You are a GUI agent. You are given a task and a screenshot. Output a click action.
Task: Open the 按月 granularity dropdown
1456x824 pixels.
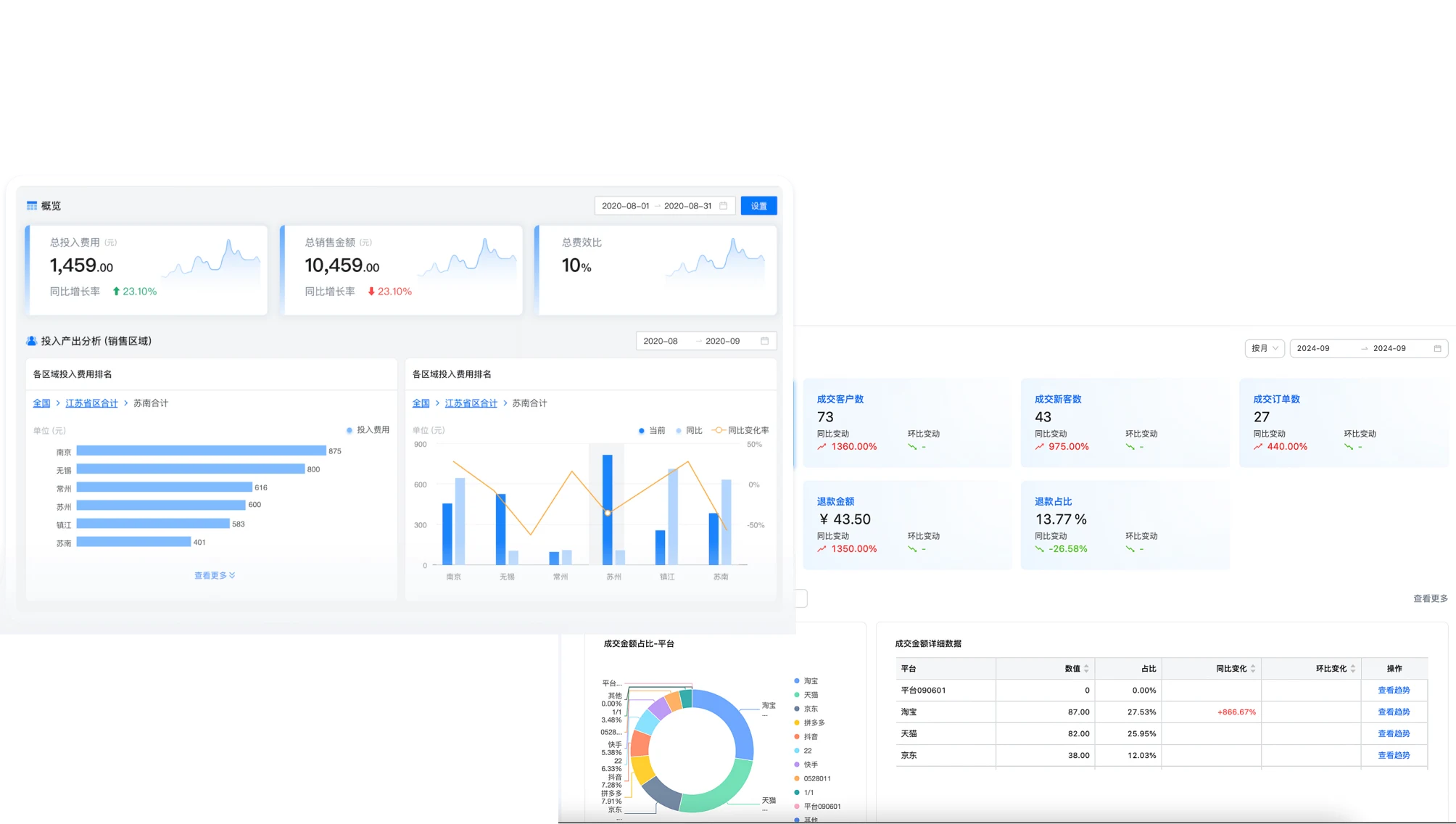(1265, 348)
